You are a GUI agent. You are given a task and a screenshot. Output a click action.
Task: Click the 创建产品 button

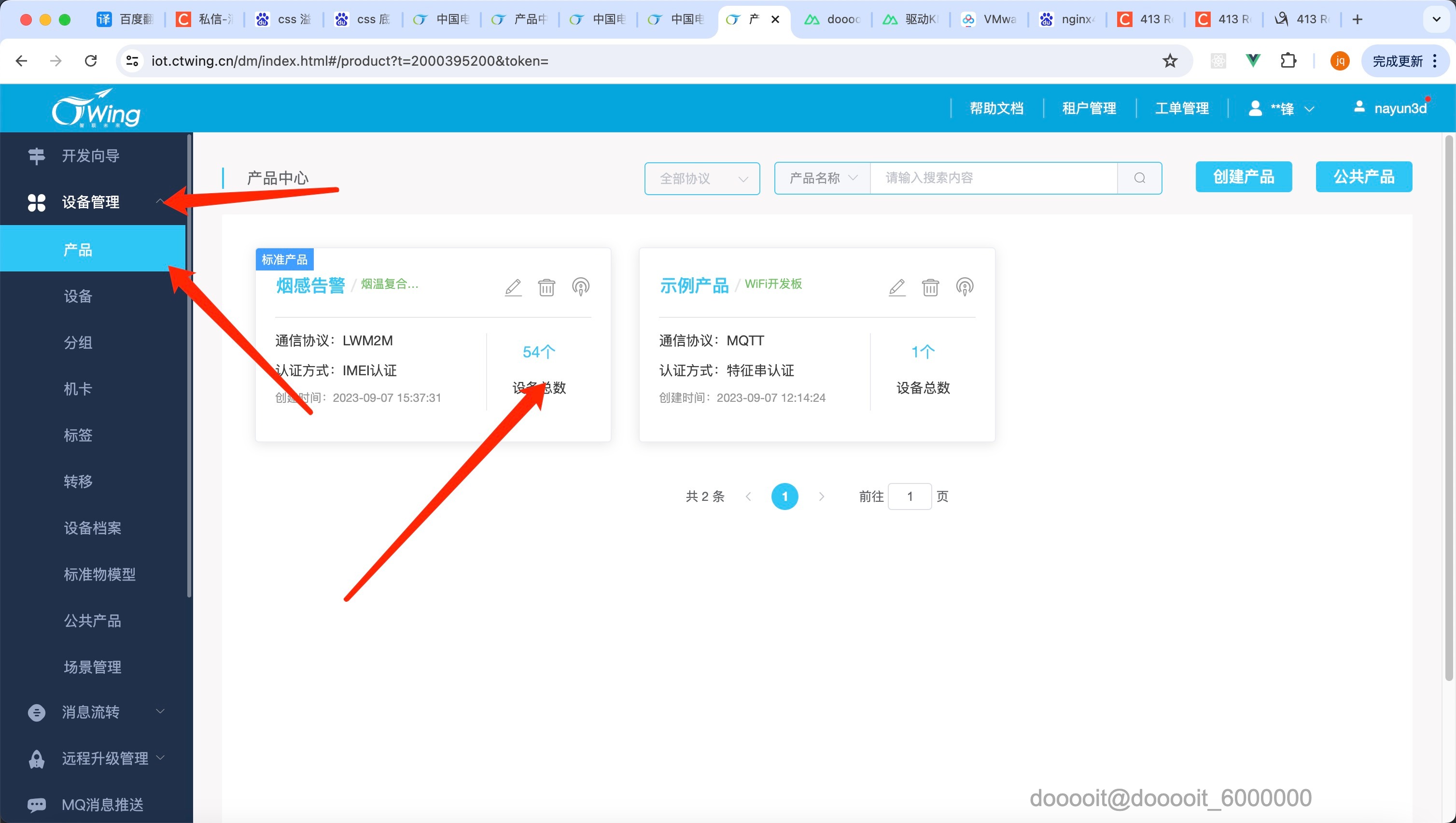[x=1244, y=177]
